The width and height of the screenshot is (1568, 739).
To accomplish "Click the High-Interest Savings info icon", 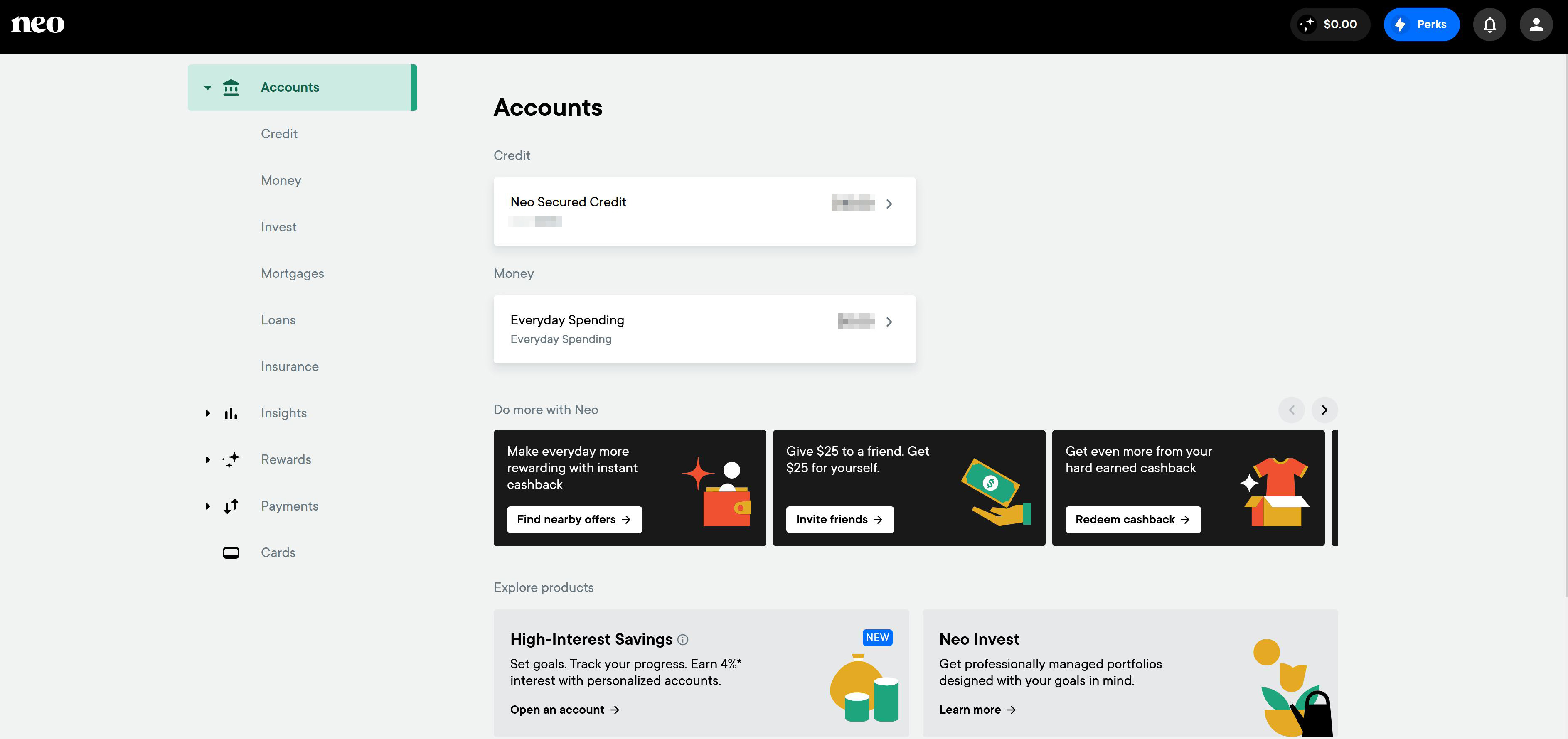I will tap(683, 639).
